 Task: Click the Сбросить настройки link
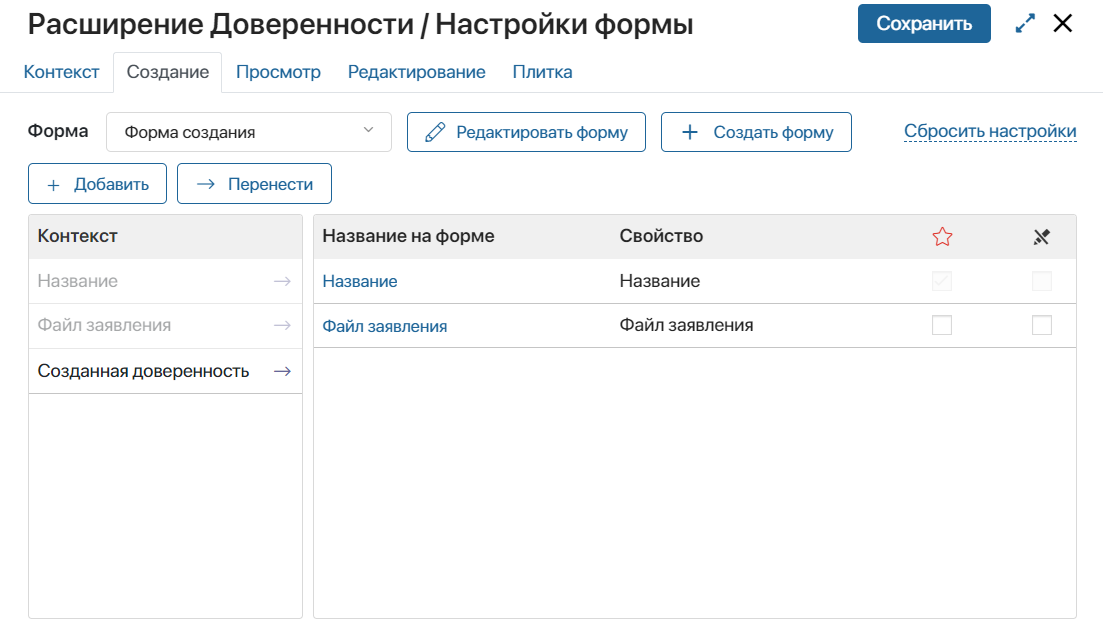coord(990,131)
